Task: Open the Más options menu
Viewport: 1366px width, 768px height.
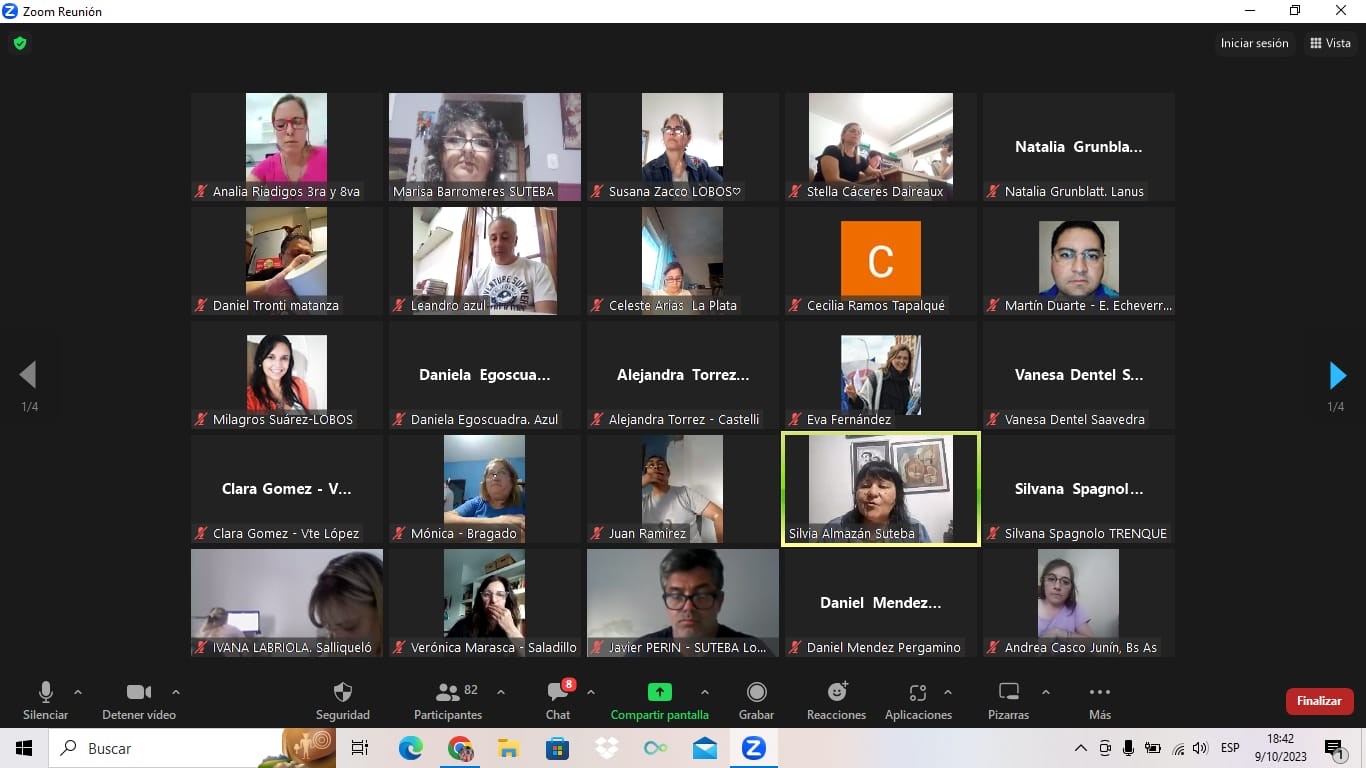Action: (1100, 700)
